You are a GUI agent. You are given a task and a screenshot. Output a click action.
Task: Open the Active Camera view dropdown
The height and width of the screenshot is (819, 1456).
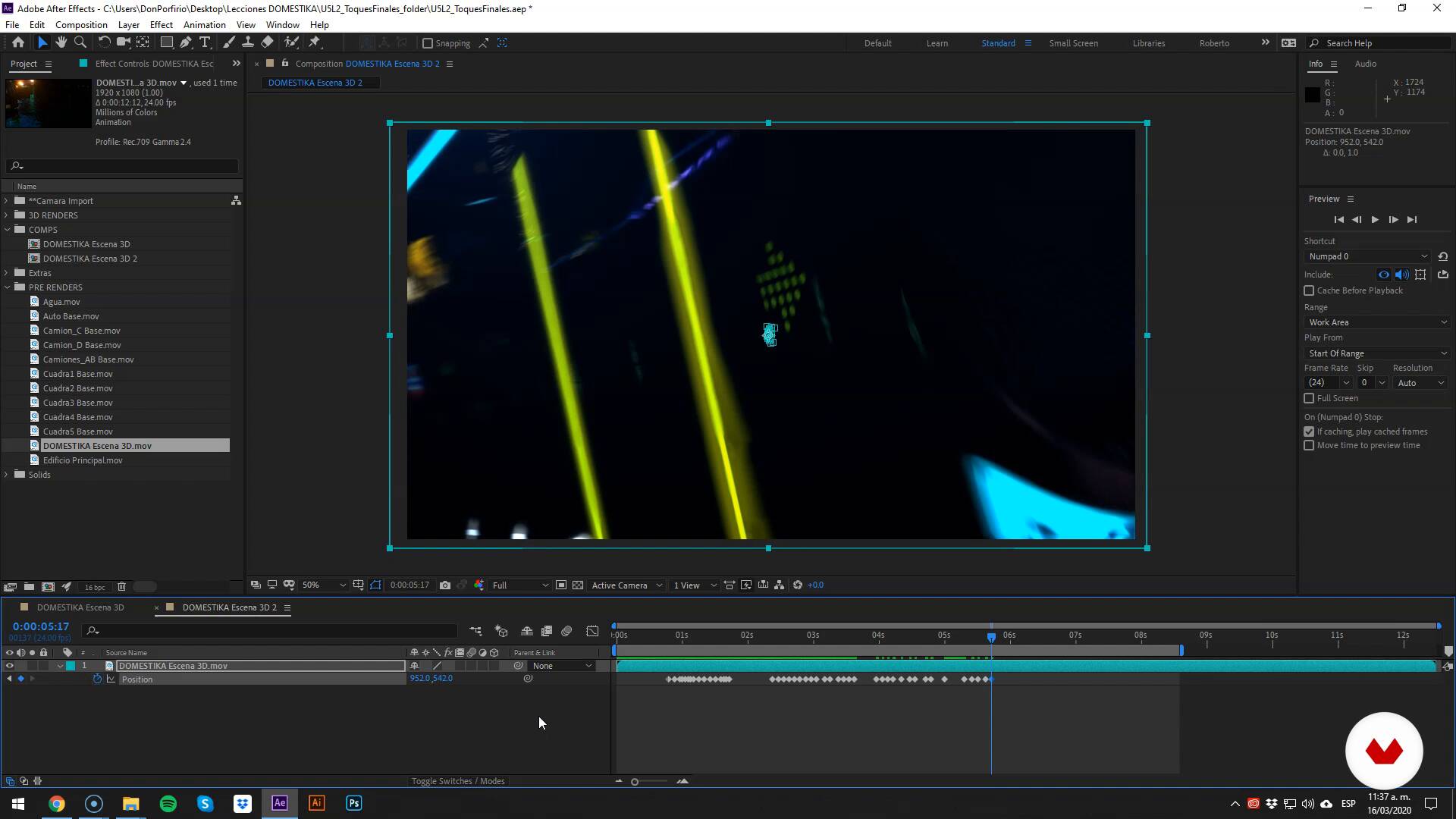pos(626,585)
